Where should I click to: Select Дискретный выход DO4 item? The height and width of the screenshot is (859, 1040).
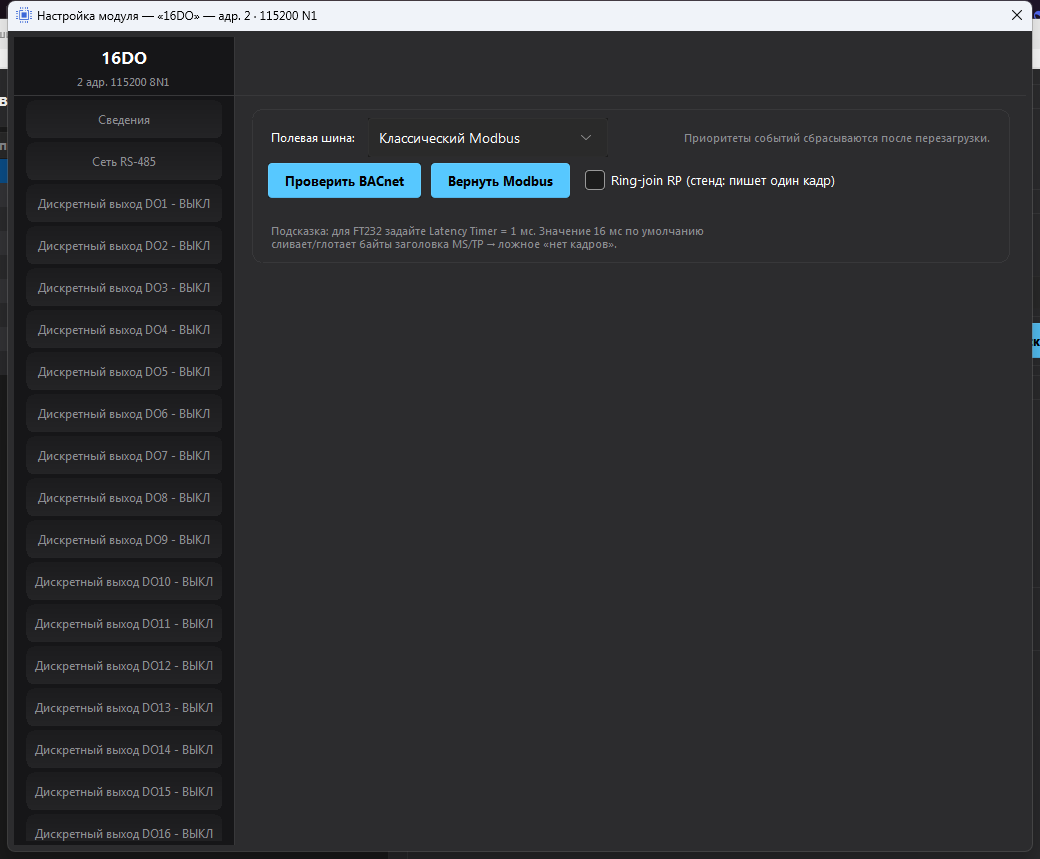click(x=124, y=330)
